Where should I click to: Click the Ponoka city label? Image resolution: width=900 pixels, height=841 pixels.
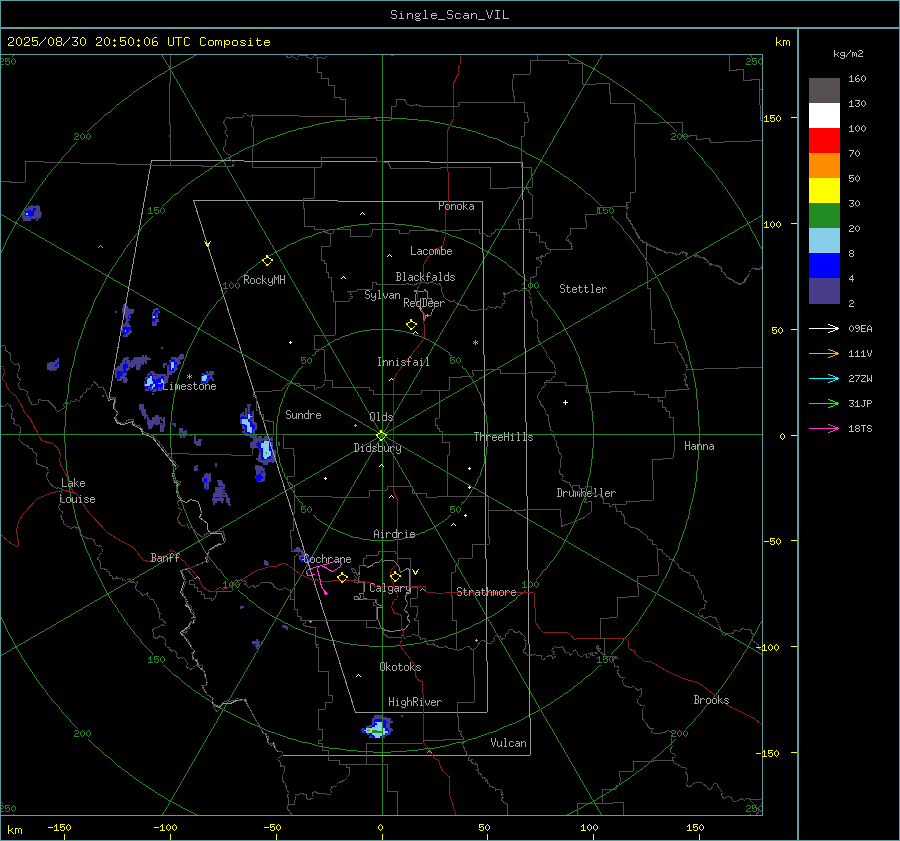tap(456, 206)
